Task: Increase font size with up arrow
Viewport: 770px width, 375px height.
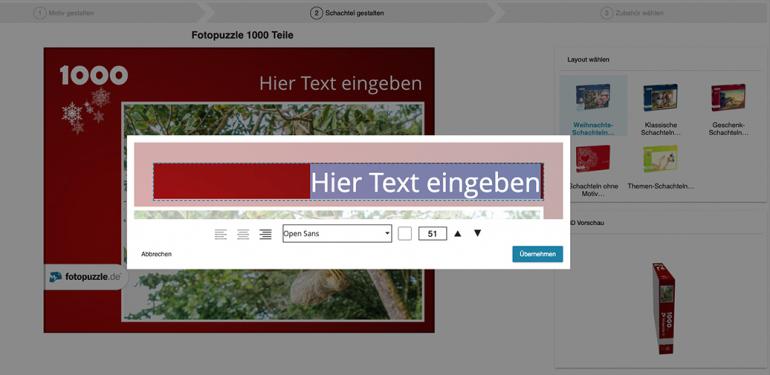Action: pos(458,234)
